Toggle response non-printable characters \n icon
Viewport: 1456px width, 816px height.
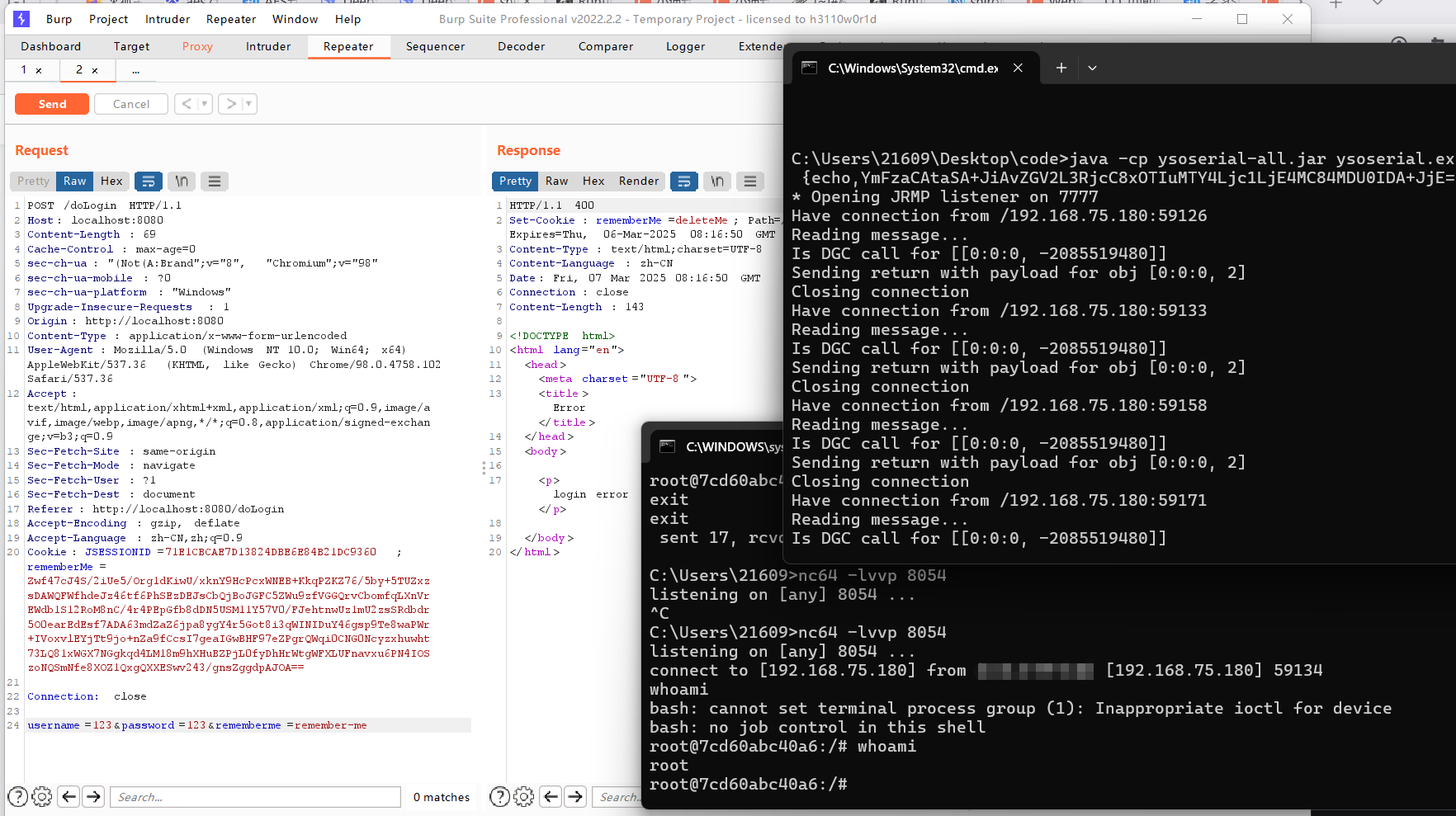point(717,182)
